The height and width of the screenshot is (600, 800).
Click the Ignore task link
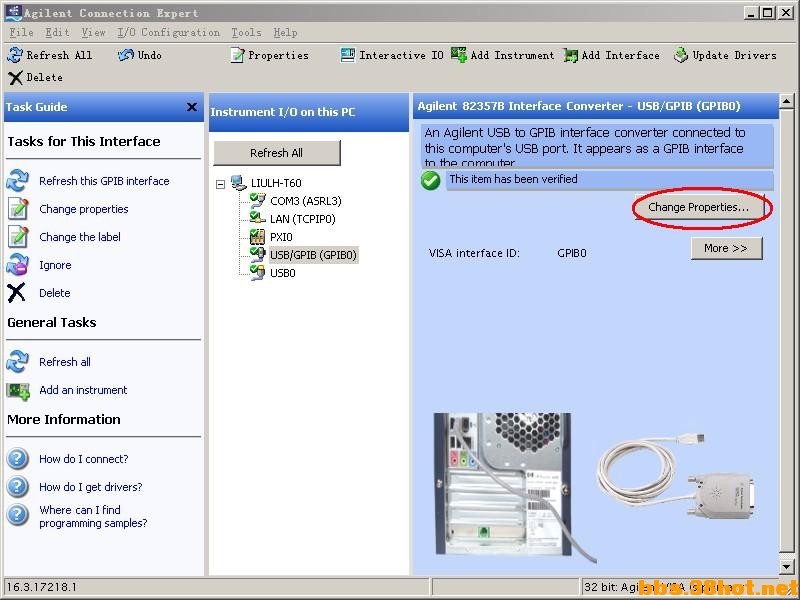pos(55,265)
